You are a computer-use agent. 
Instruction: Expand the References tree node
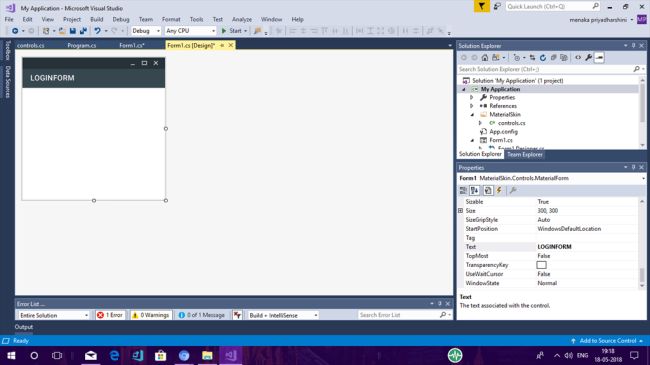472,106
